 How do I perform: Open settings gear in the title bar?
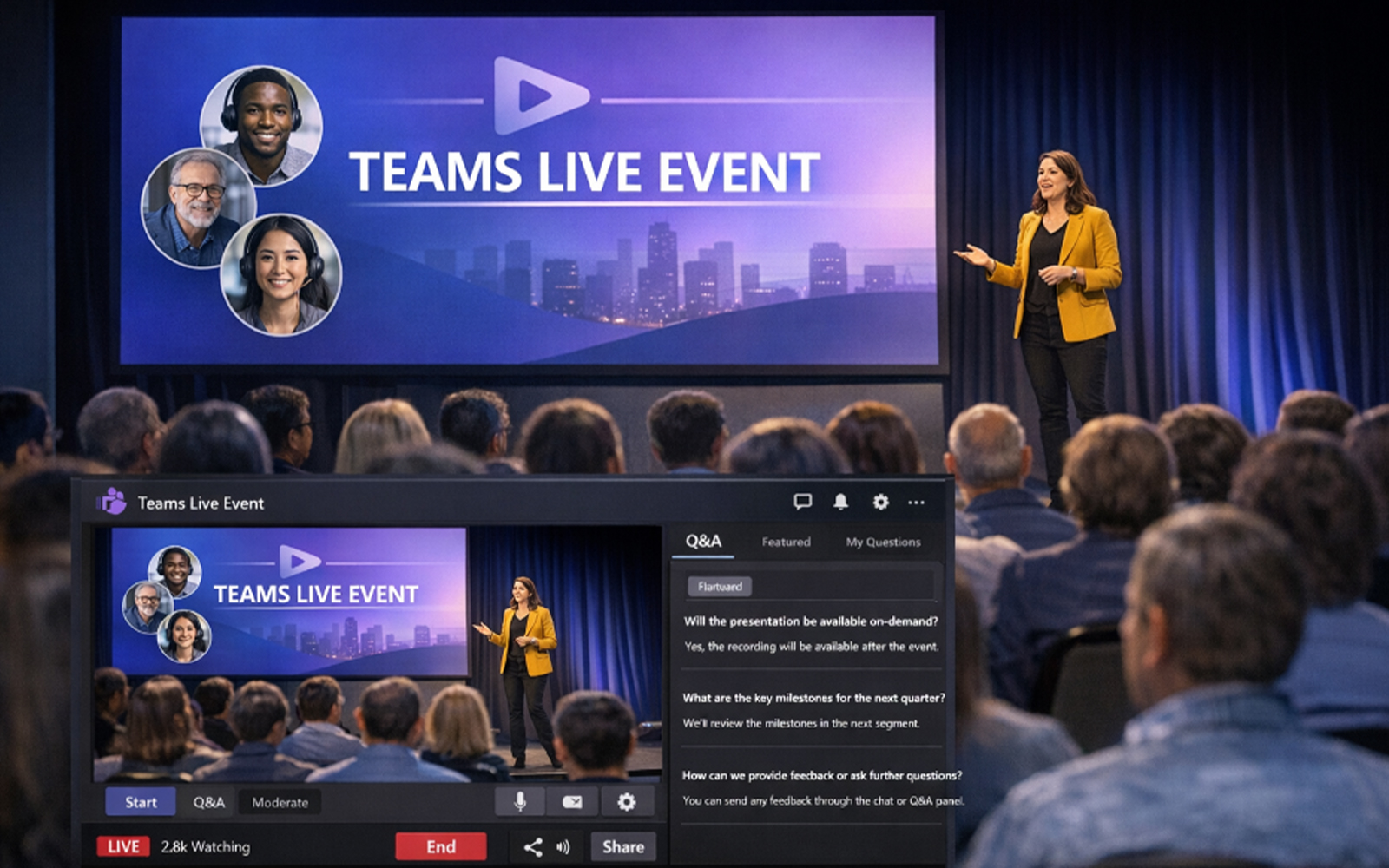(x=880, y=502)
